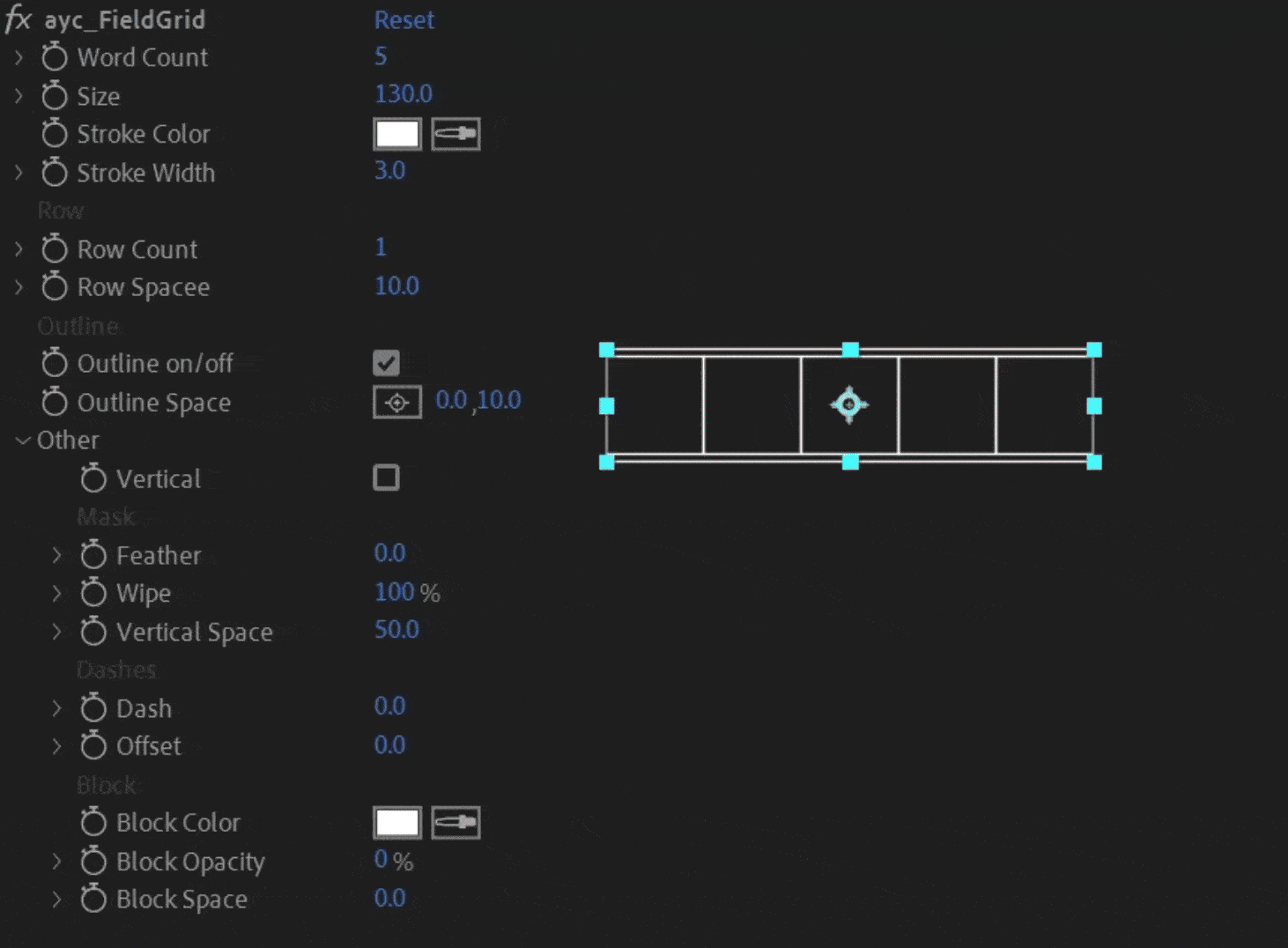The height and width of the screenshot is (948, 1288).
Task: Enable the Vertical checkbox
Action: [386, 478]
